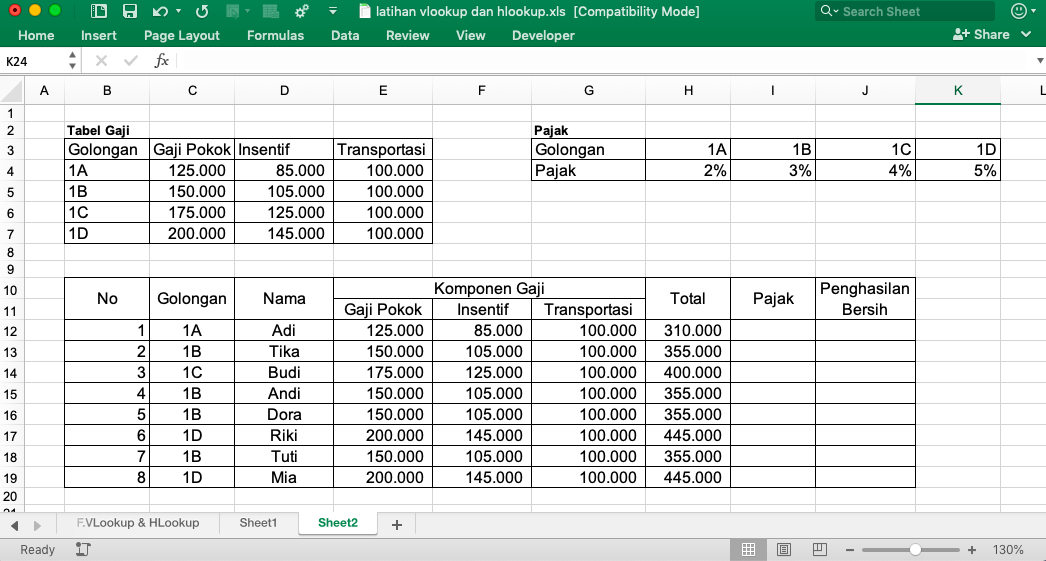The image size is (1046, 561).
Task: Zoom out with the minus button
Action: pyautogui.click(x=850, y=550)
